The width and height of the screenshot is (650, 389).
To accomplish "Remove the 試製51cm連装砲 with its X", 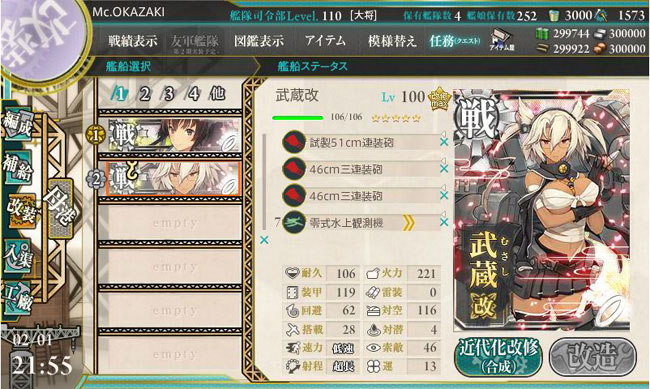I will coord(444,142).
